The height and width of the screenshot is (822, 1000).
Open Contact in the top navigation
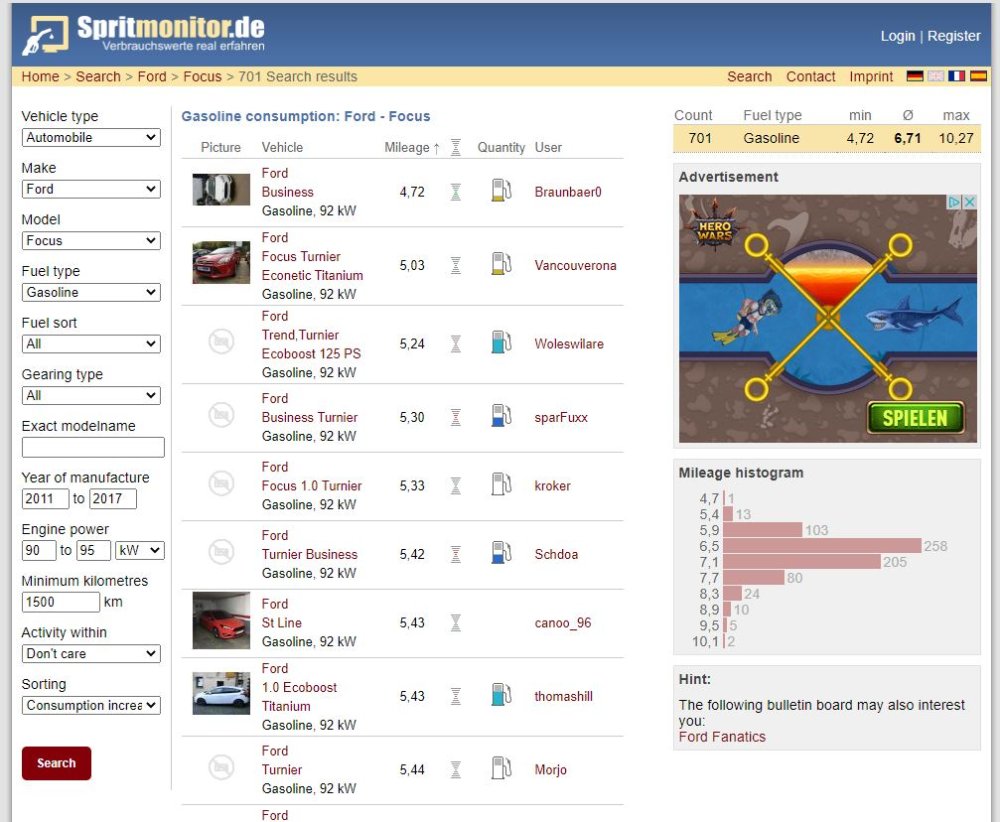810,76
